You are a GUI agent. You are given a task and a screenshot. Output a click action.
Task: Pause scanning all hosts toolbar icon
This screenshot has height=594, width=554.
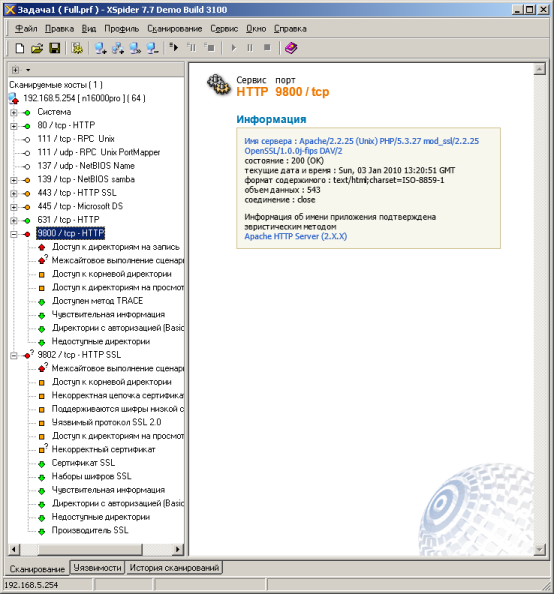[192, 47]
